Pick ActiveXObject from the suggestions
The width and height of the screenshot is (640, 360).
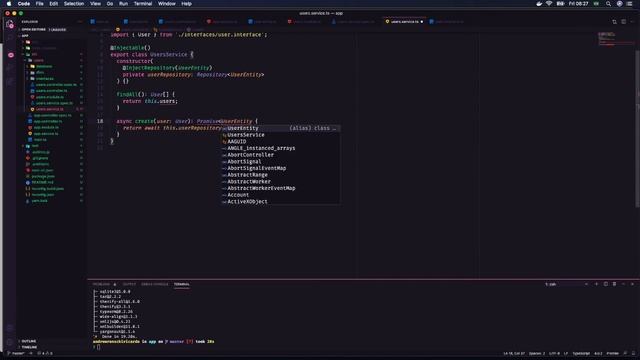pos(281,202)
